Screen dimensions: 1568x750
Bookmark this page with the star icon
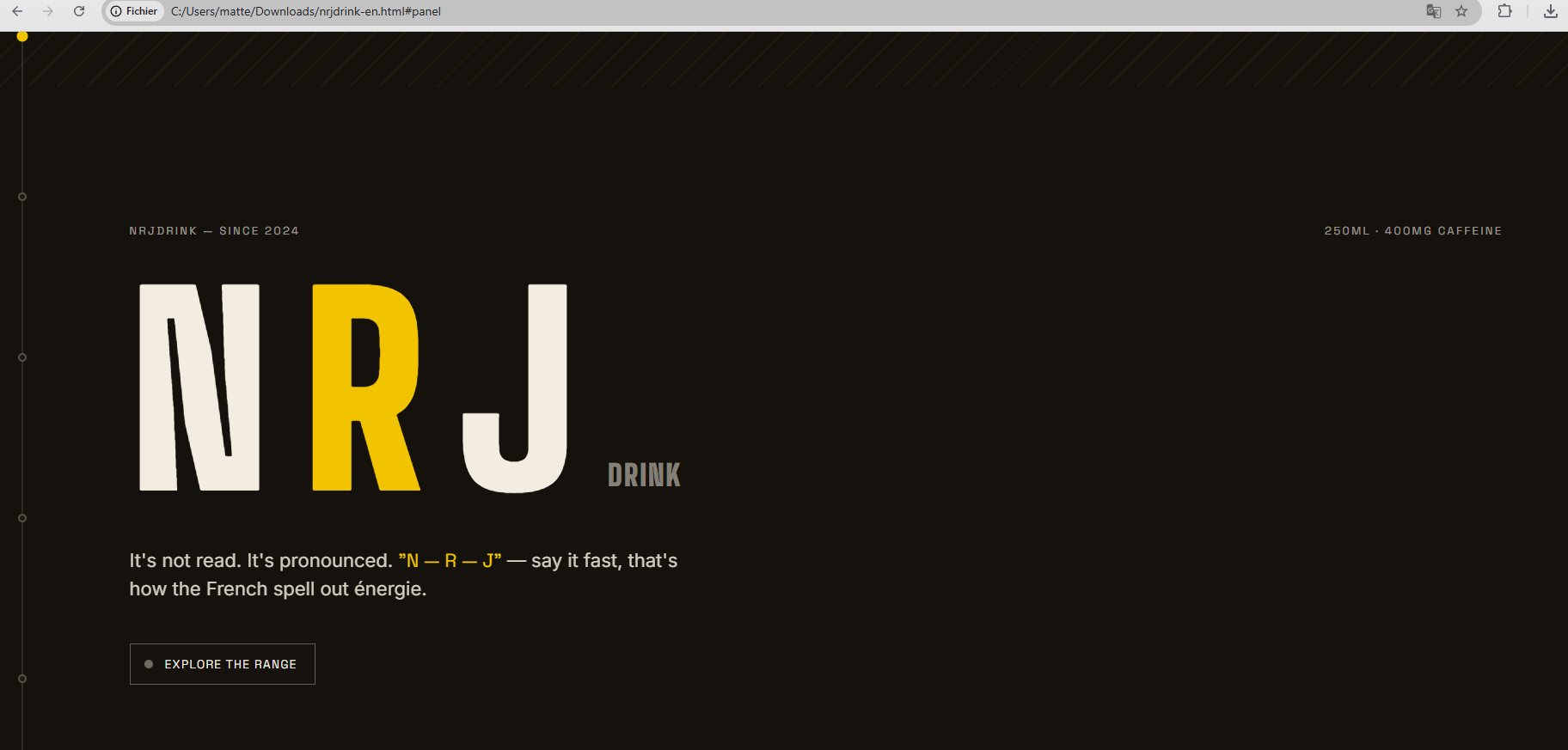pyautogui.click(x=1461, y=11)
